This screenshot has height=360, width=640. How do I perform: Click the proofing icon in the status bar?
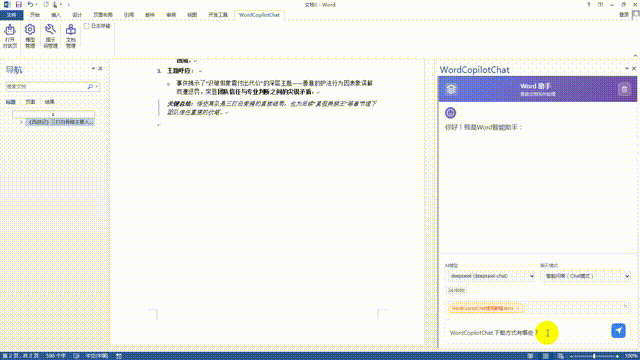[x=76, y=356]
